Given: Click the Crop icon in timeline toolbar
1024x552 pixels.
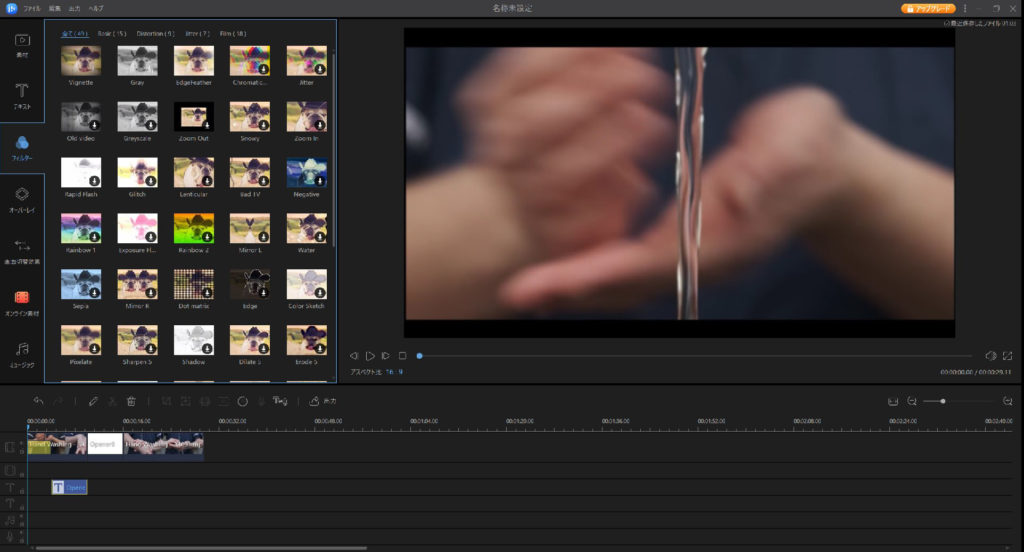Looking at the screenshot, I should pos(167,401).
